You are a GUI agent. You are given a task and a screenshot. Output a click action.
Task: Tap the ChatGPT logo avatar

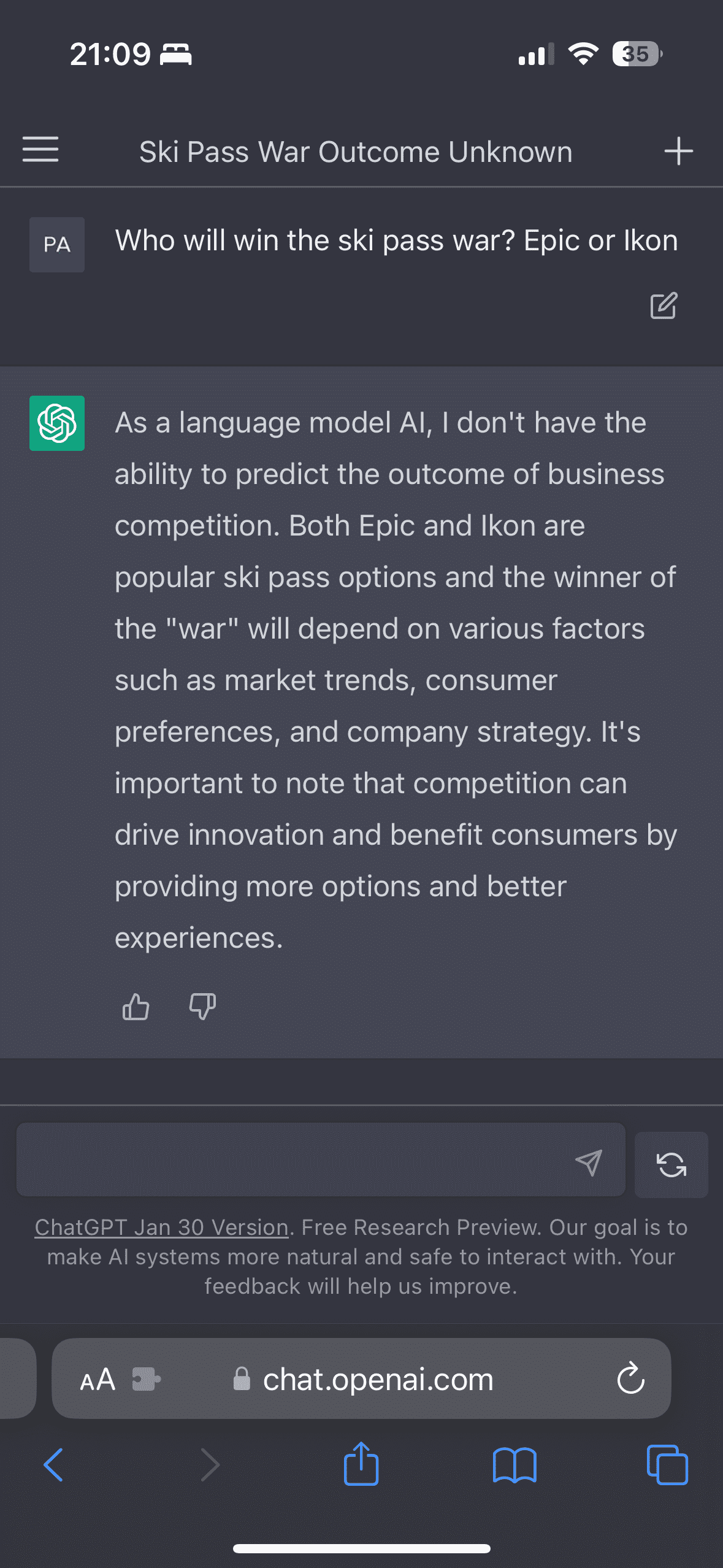tap(57, 423)
